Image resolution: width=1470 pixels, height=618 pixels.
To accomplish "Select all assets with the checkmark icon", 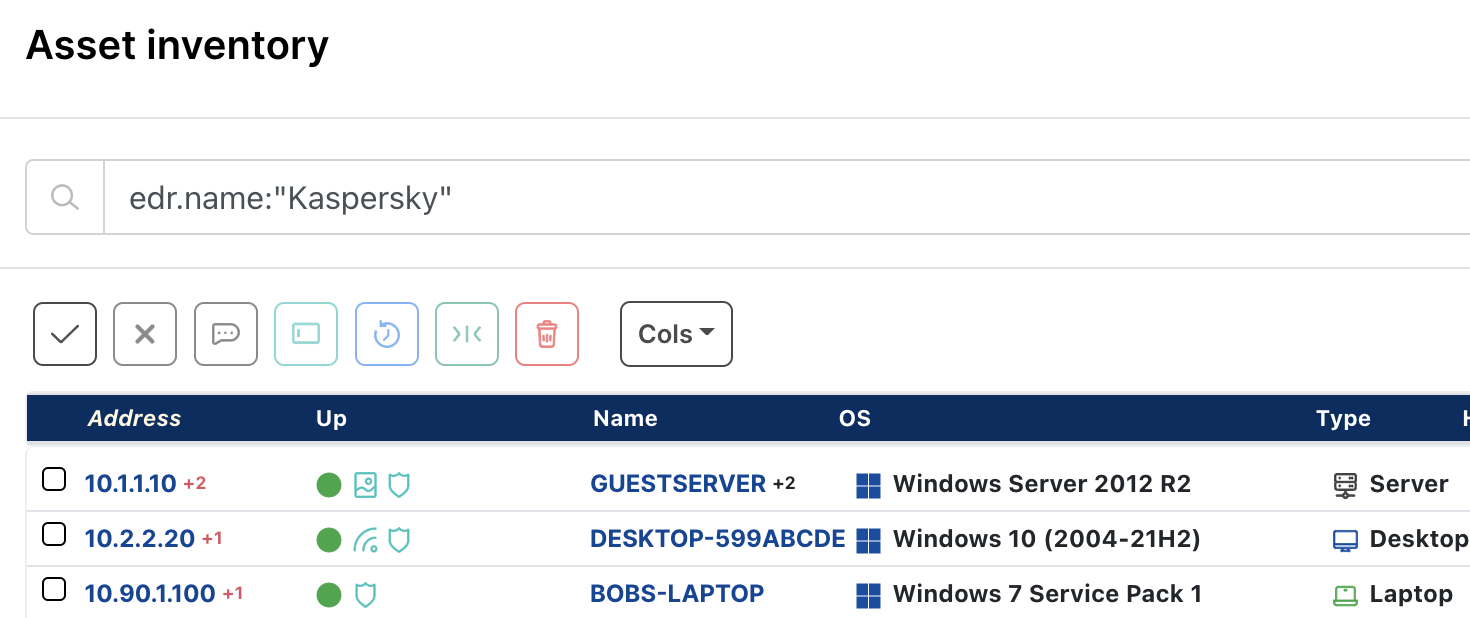I will pyautogui.click(x=64, y=334).
